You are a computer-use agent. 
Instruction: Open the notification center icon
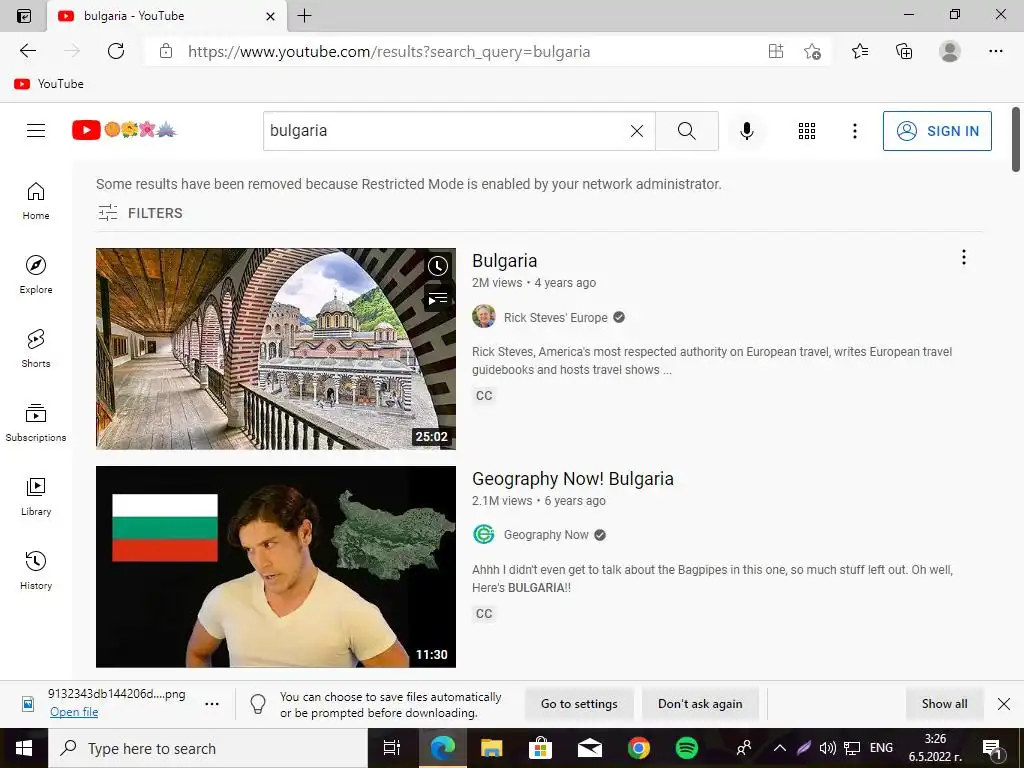992,748
